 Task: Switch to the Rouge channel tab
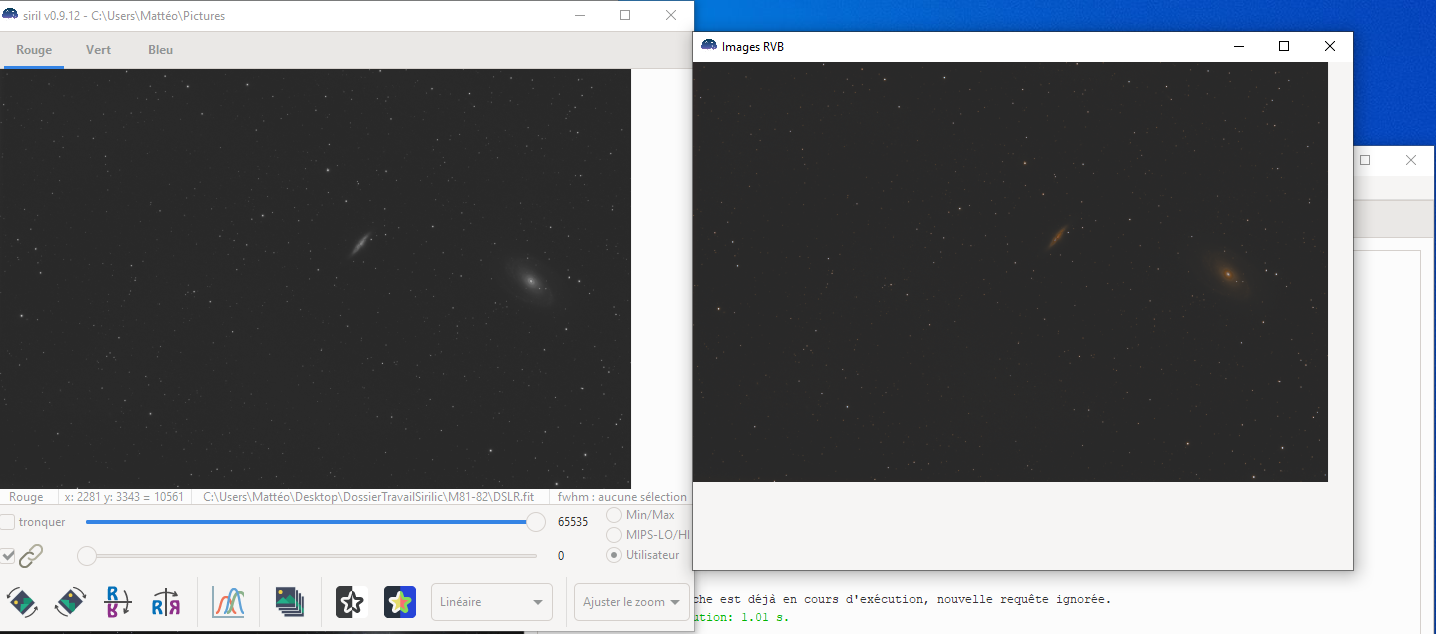coord(34,50)
